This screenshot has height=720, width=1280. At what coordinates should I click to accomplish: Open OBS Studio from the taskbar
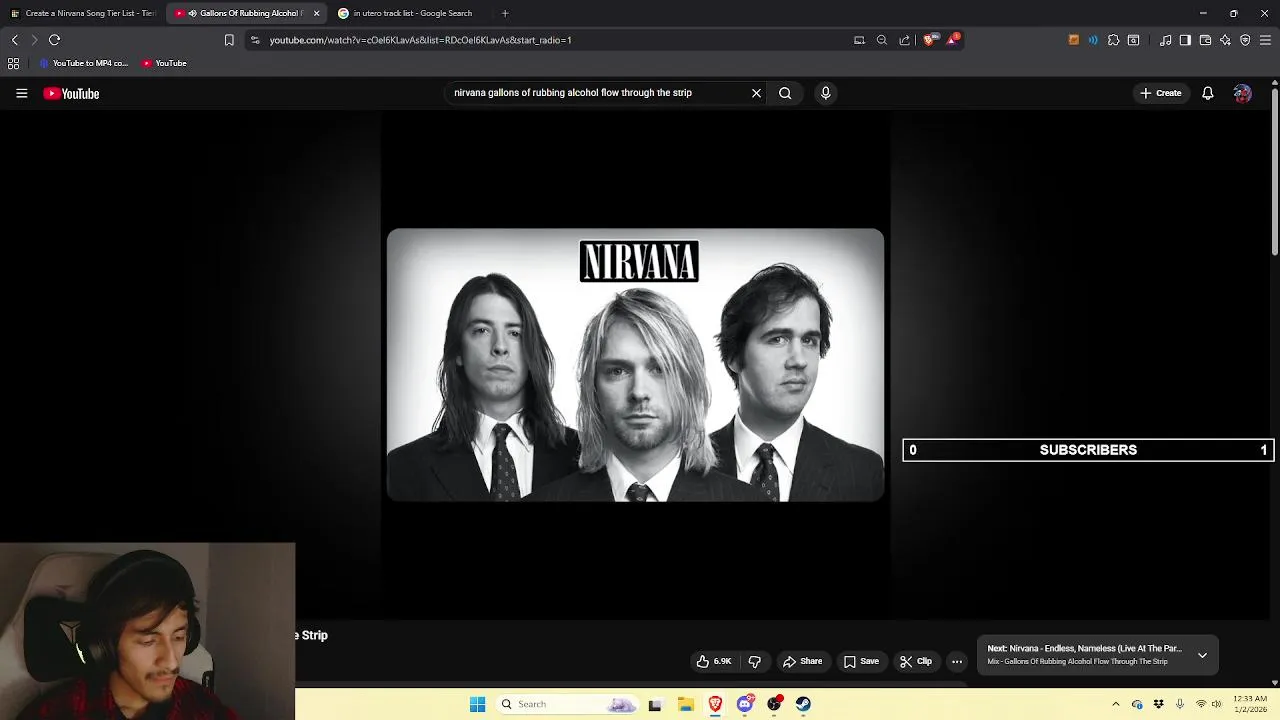pyautogui.click(x=774, y=704)
